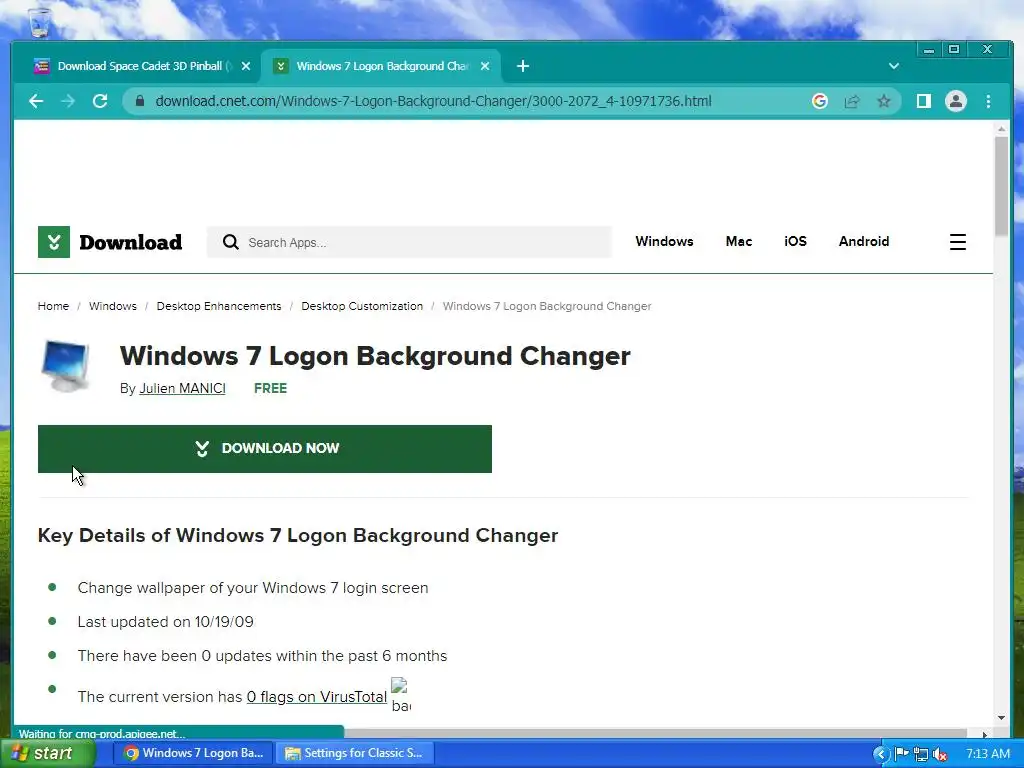Open the Julien MANICI author link
This screenshot has width=1024, height=768.
coord(182,389)
